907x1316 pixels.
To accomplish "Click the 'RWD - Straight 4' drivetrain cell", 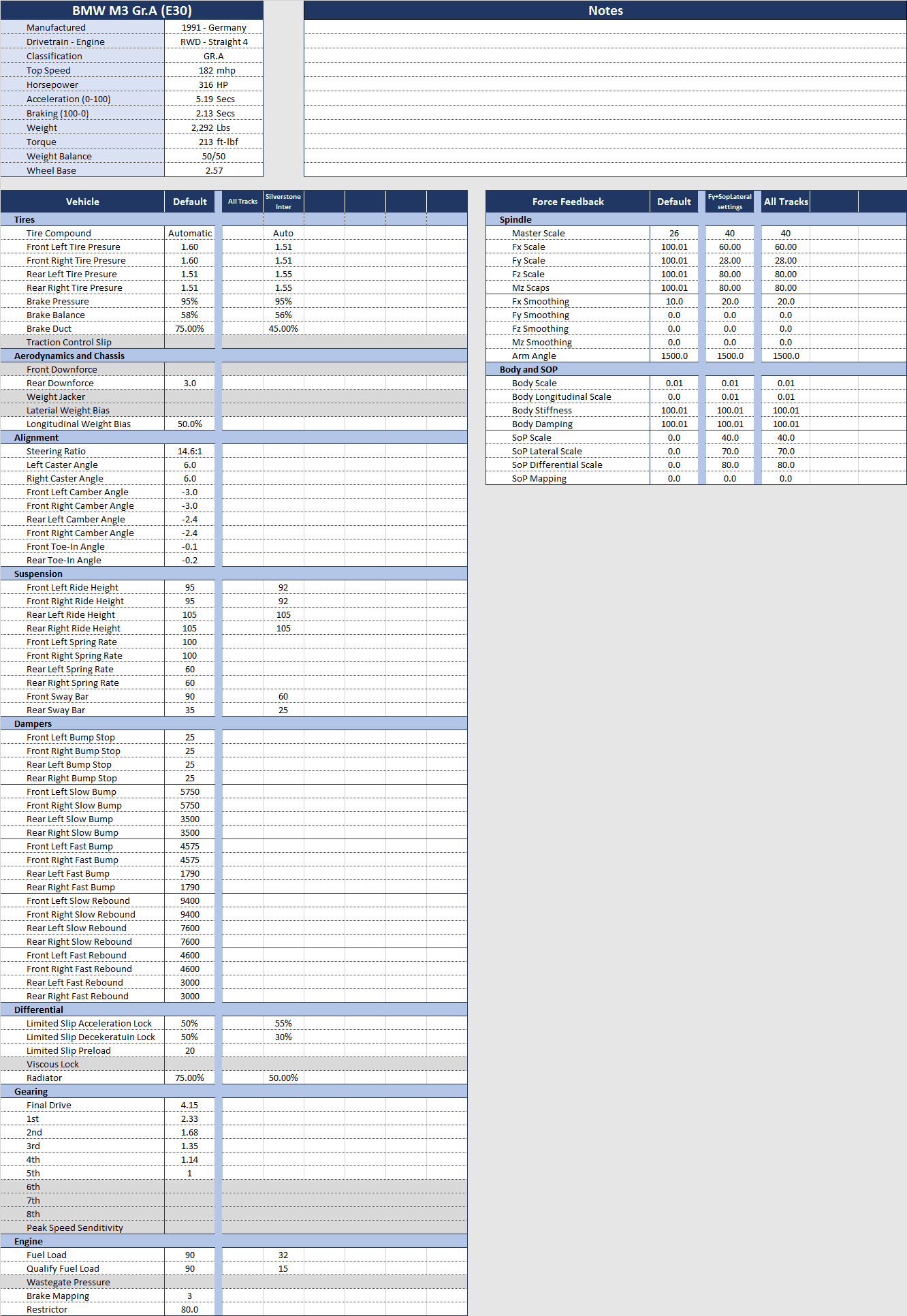I will 214,42.
